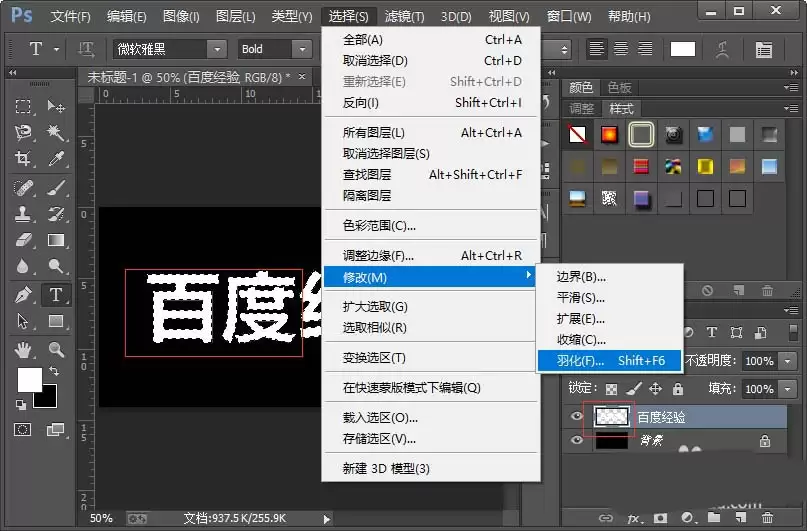The image size is (807, 531).
Task: Select the Horizontal Type tool
Action: point(56,295)
